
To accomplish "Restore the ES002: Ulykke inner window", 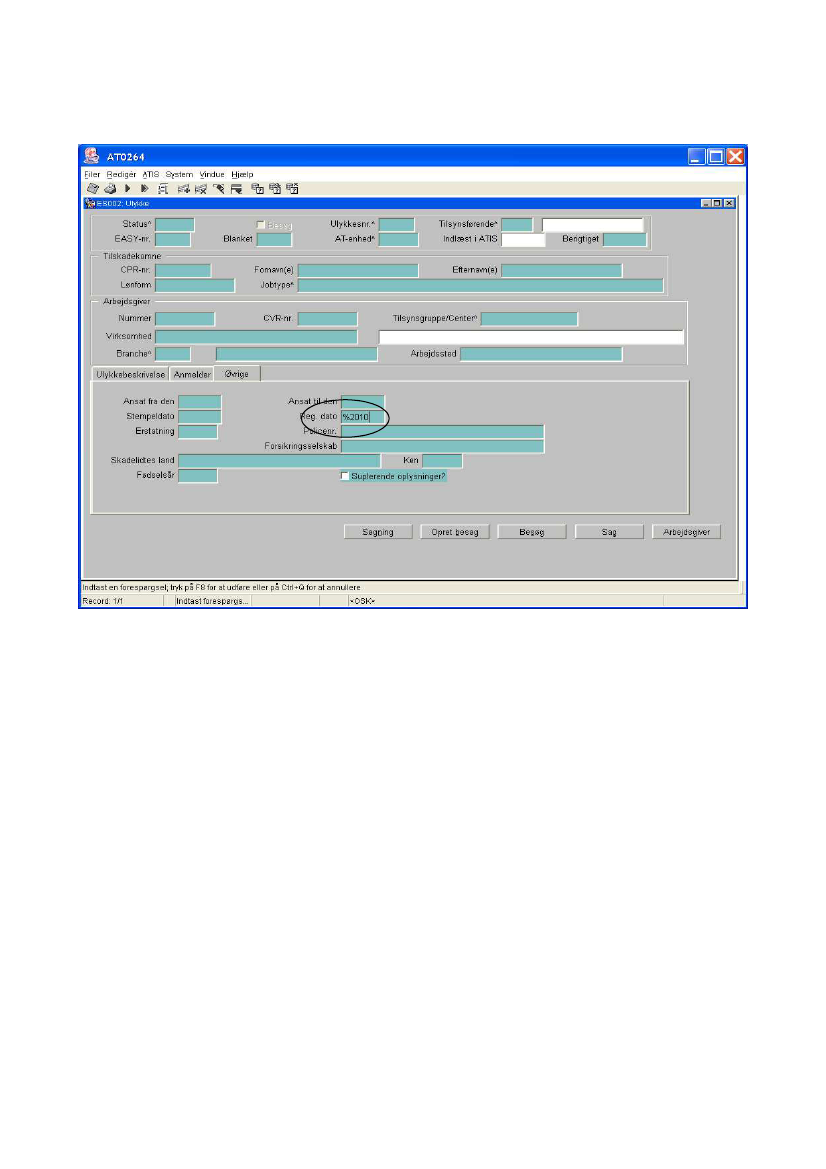I will coord(717,203).
